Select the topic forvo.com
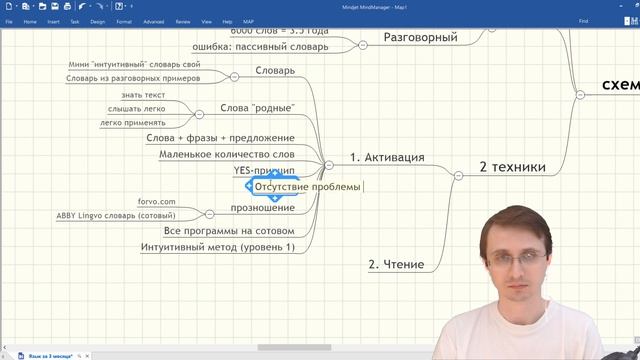The image size is (640, 360). point(157,202)
